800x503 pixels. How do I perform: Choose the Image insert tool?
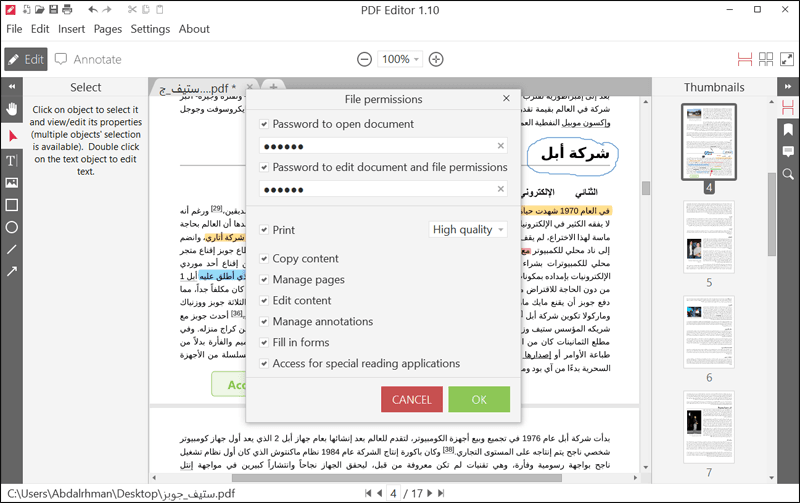(11, 183)
